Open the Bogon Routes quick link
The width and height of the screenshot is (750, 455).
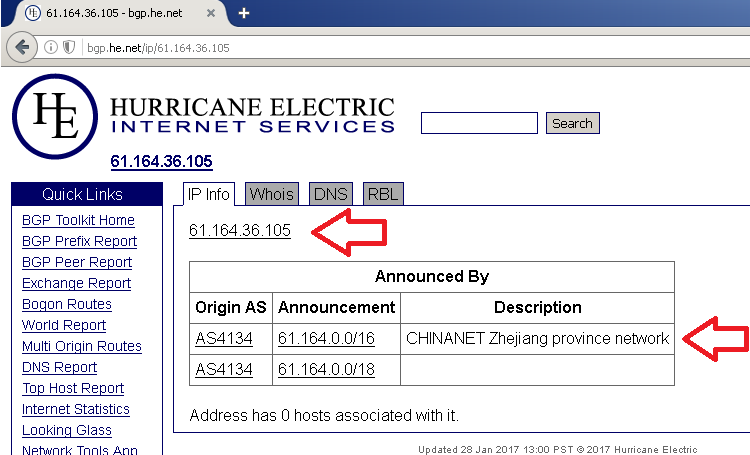67,304
